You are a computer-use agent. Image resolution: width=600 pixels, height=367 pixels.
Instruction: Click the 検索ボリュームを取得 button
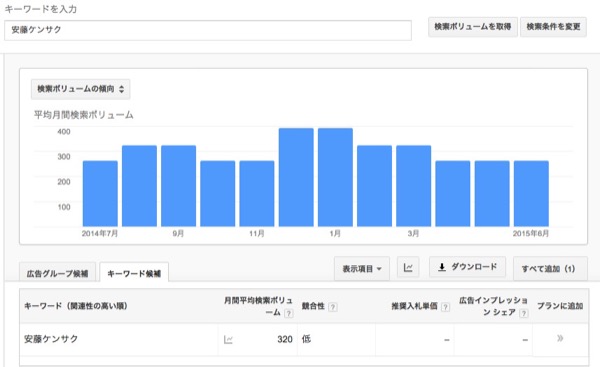(473, 27)
